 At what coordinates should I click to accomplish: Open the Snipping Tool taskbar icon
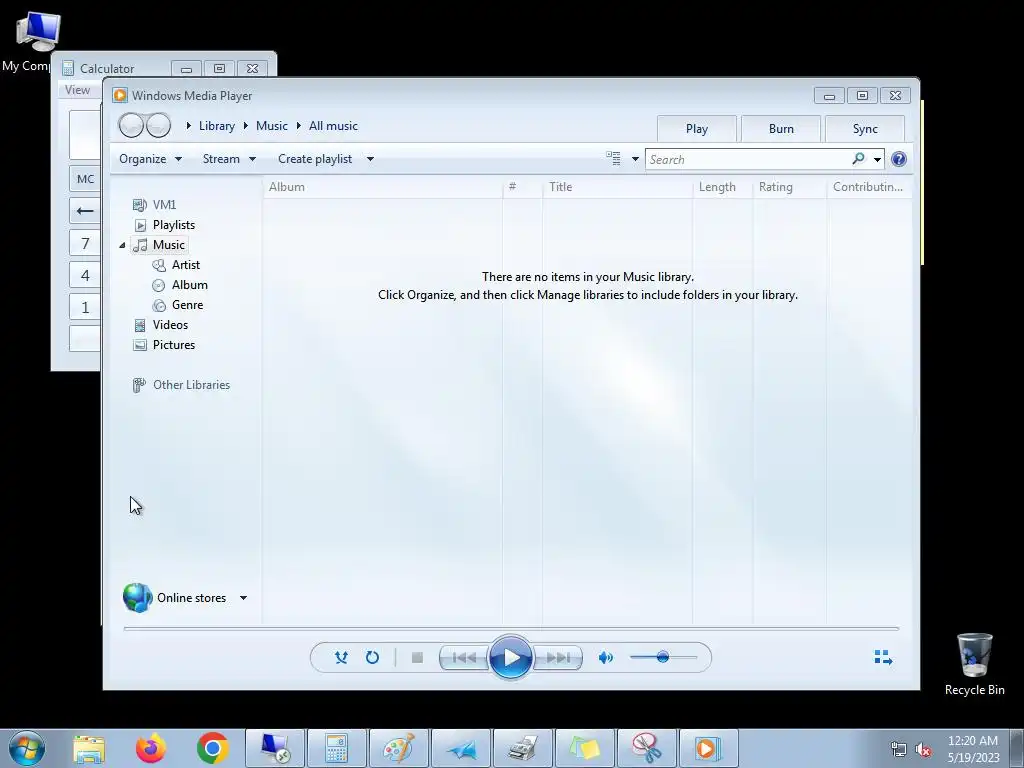[x=647, y=748]
